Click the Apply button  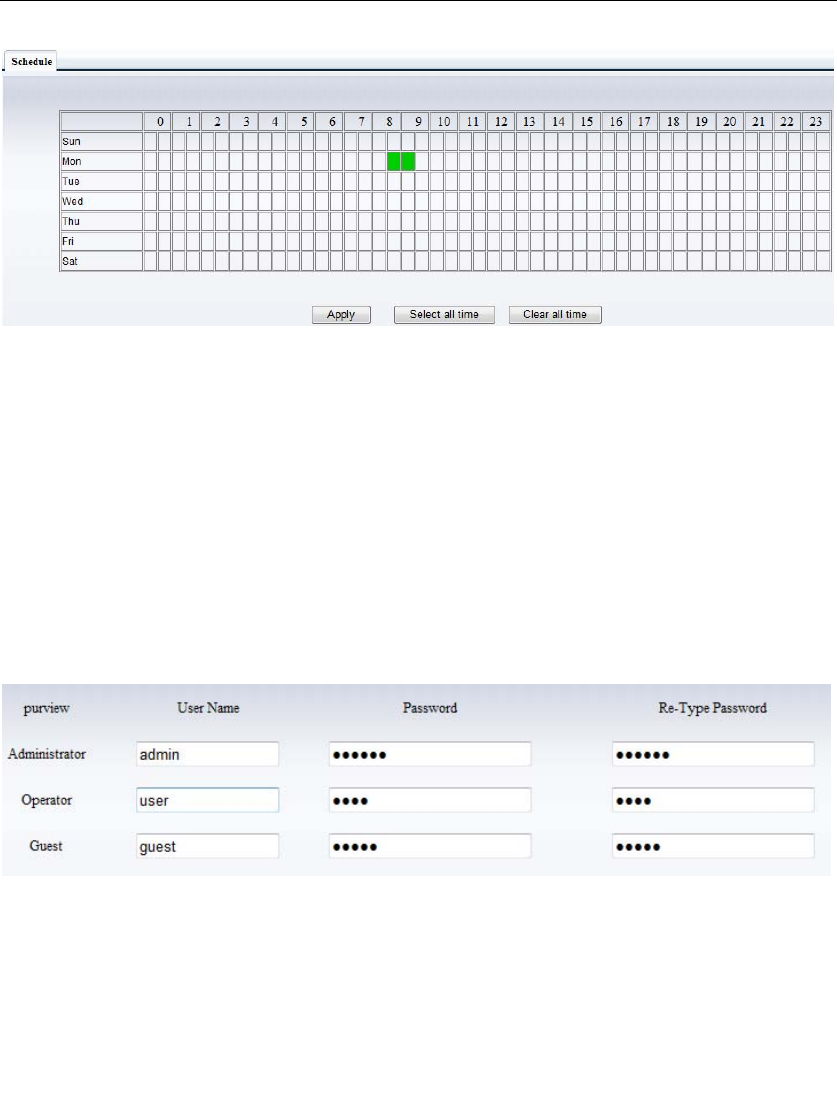(x=341, y=315)
